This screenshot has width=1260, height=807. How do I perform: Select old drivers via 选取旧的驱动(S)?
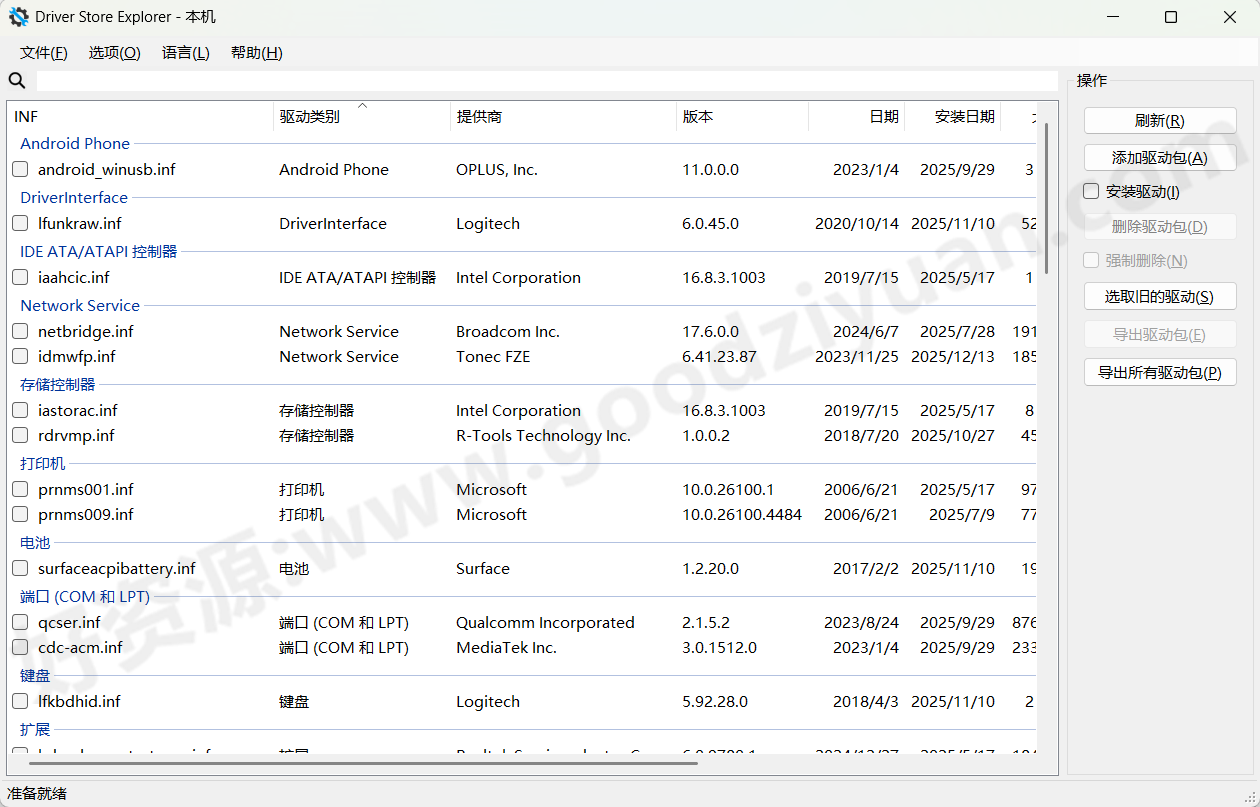tap(1159, 296)
